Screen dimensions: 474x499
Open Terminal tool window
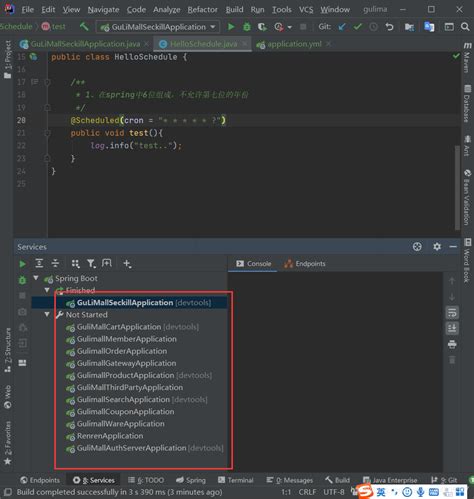236,480
